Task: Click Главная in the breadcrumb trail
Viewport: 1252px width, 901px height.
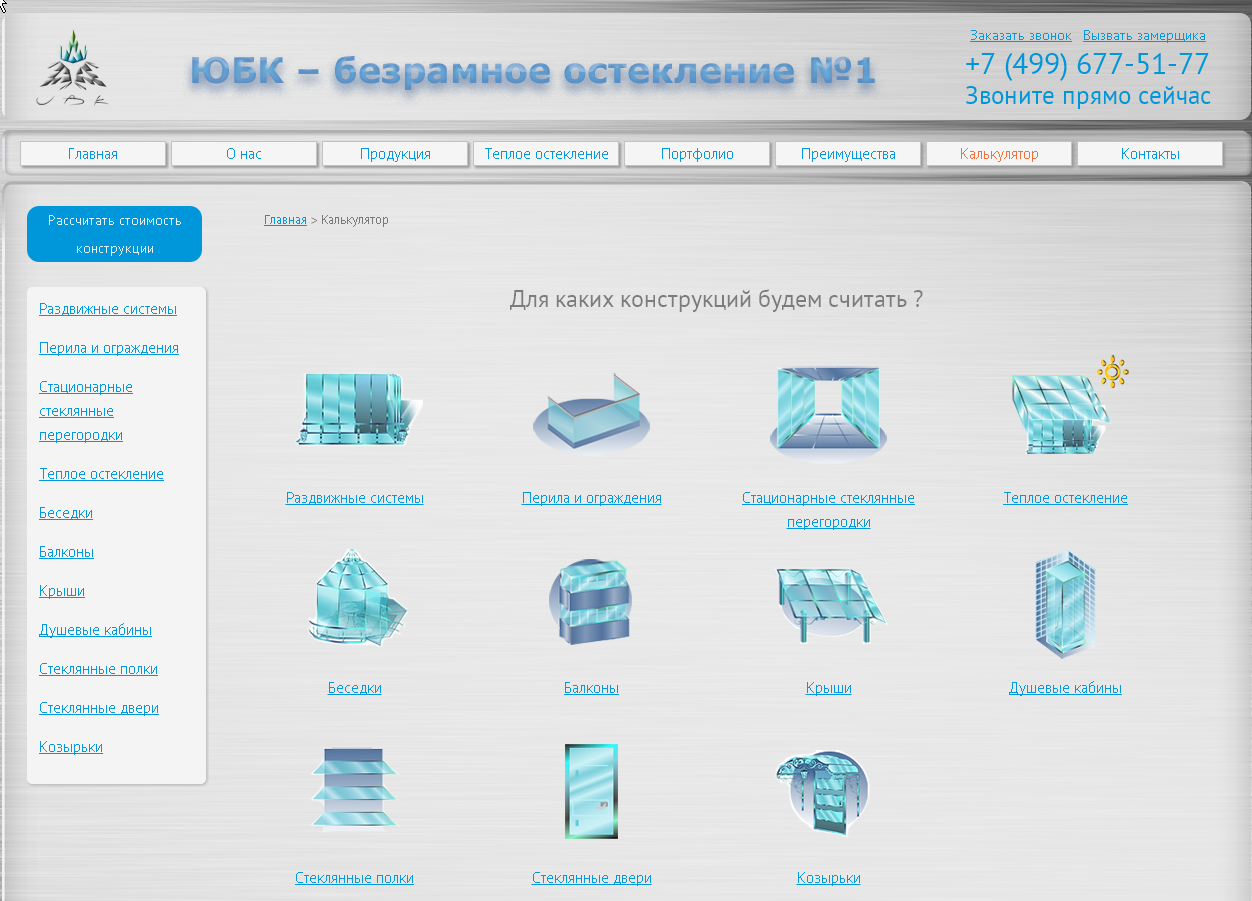Action: [x=285, y=219]
